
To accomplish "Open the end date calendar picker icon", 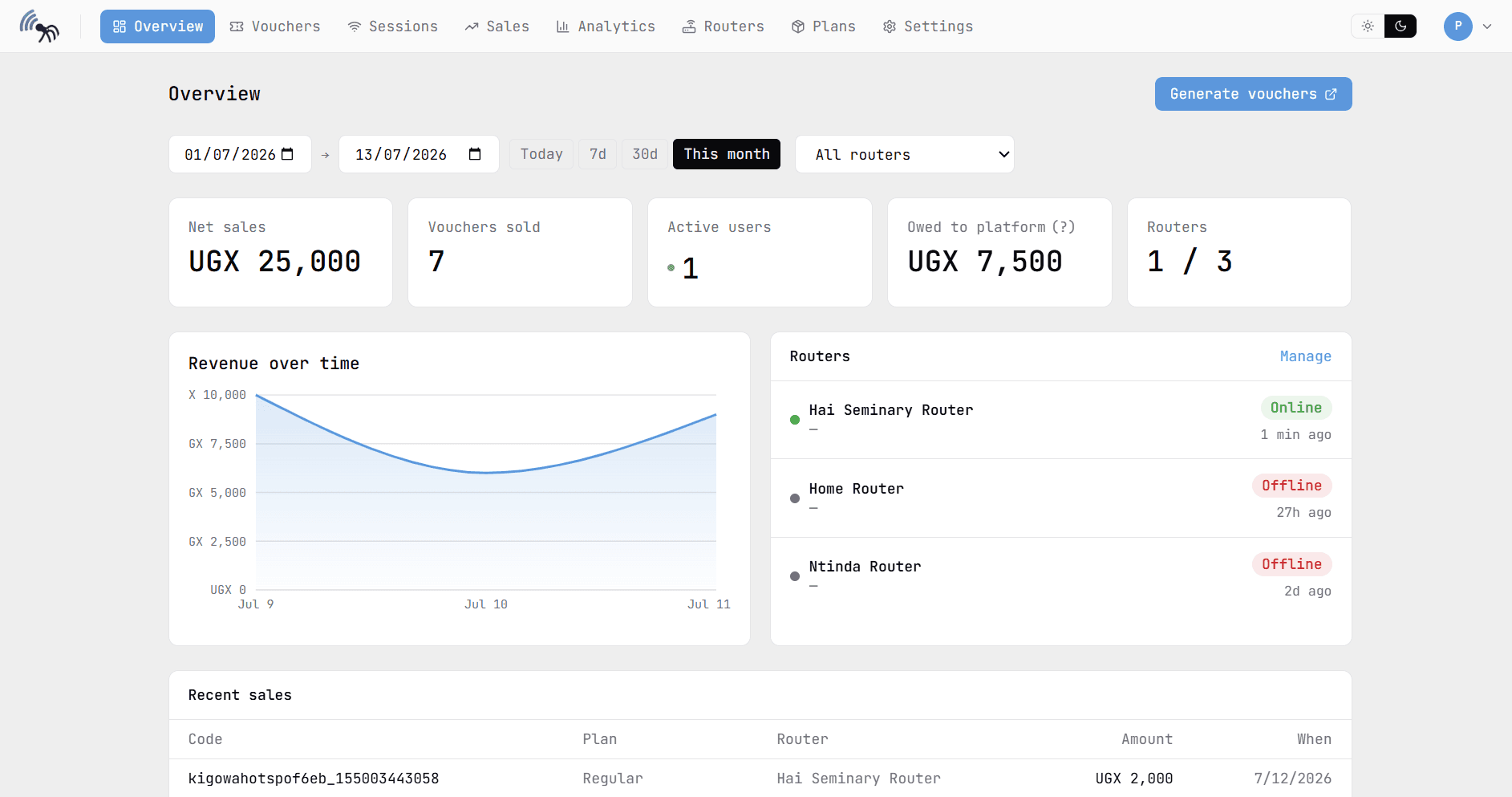I will [x=475, y=154].
